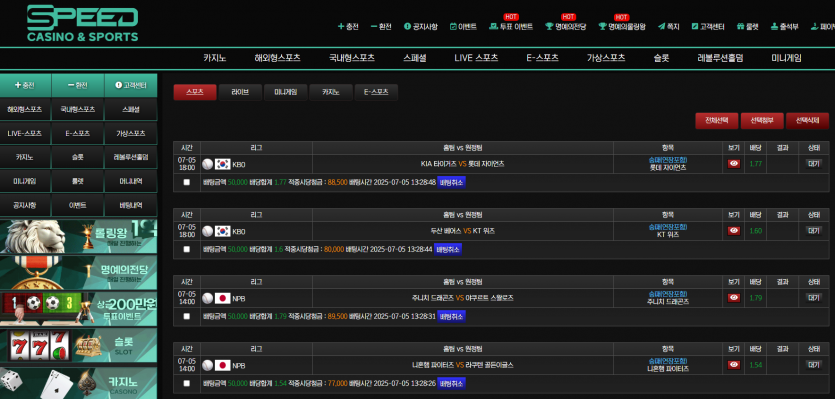Click the red 전체선택 select-all button
Screen dimensions: 835x399
pyautogui.click(x=717, y=121)
